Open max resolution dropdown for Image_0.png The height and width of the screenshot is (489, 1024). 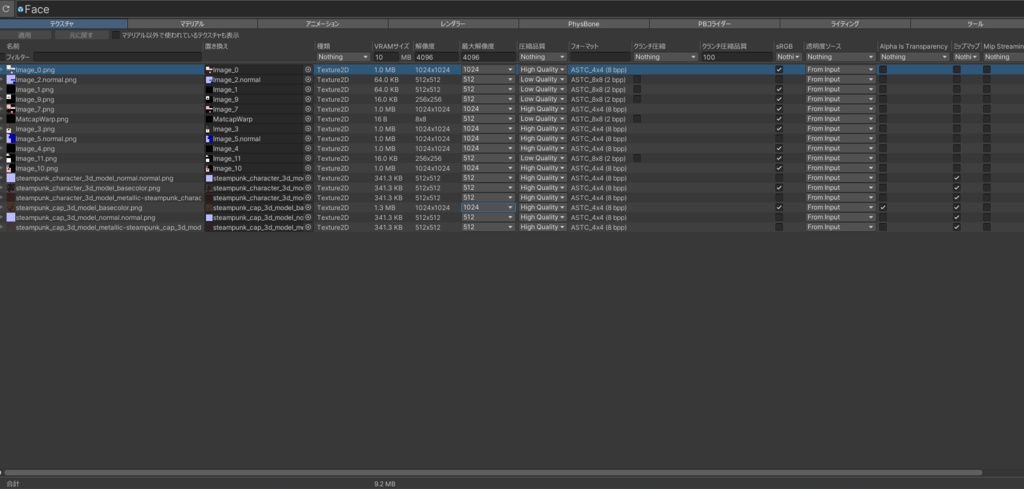[x=488, y=69]
